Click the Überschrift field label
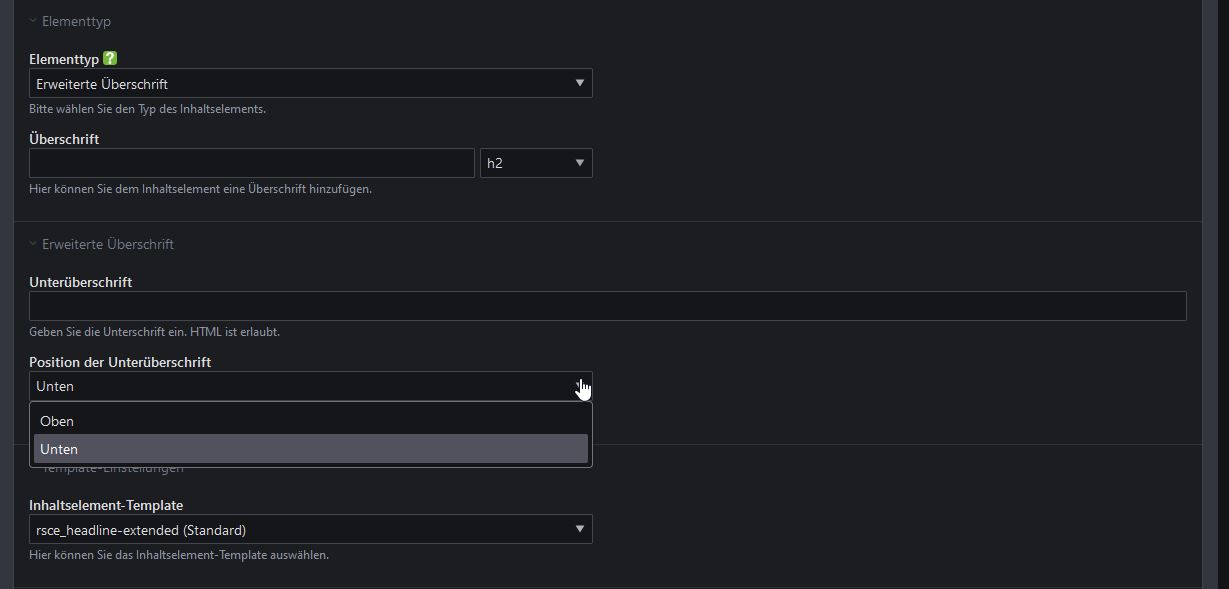The height and width of the screenshot is (589, 1229). pos(64,139)
